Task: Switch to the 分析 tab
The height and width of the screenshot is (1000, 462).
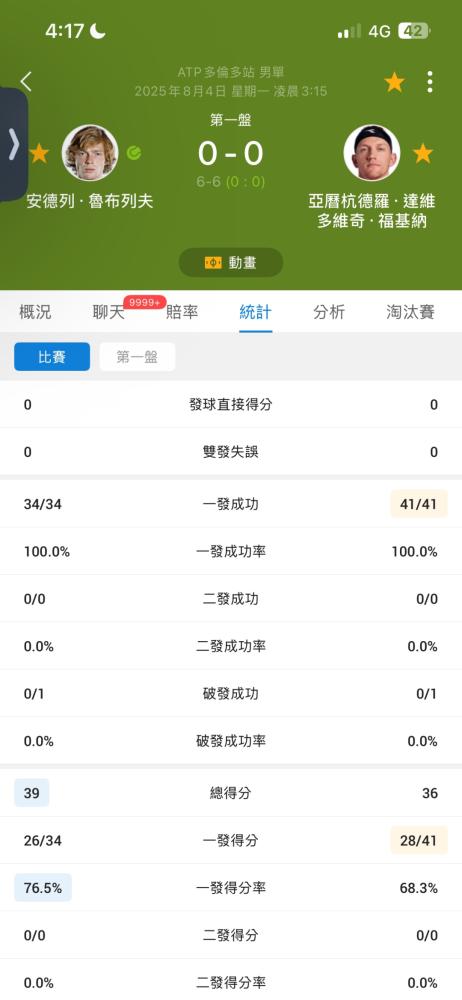Action: coord(329,312)
